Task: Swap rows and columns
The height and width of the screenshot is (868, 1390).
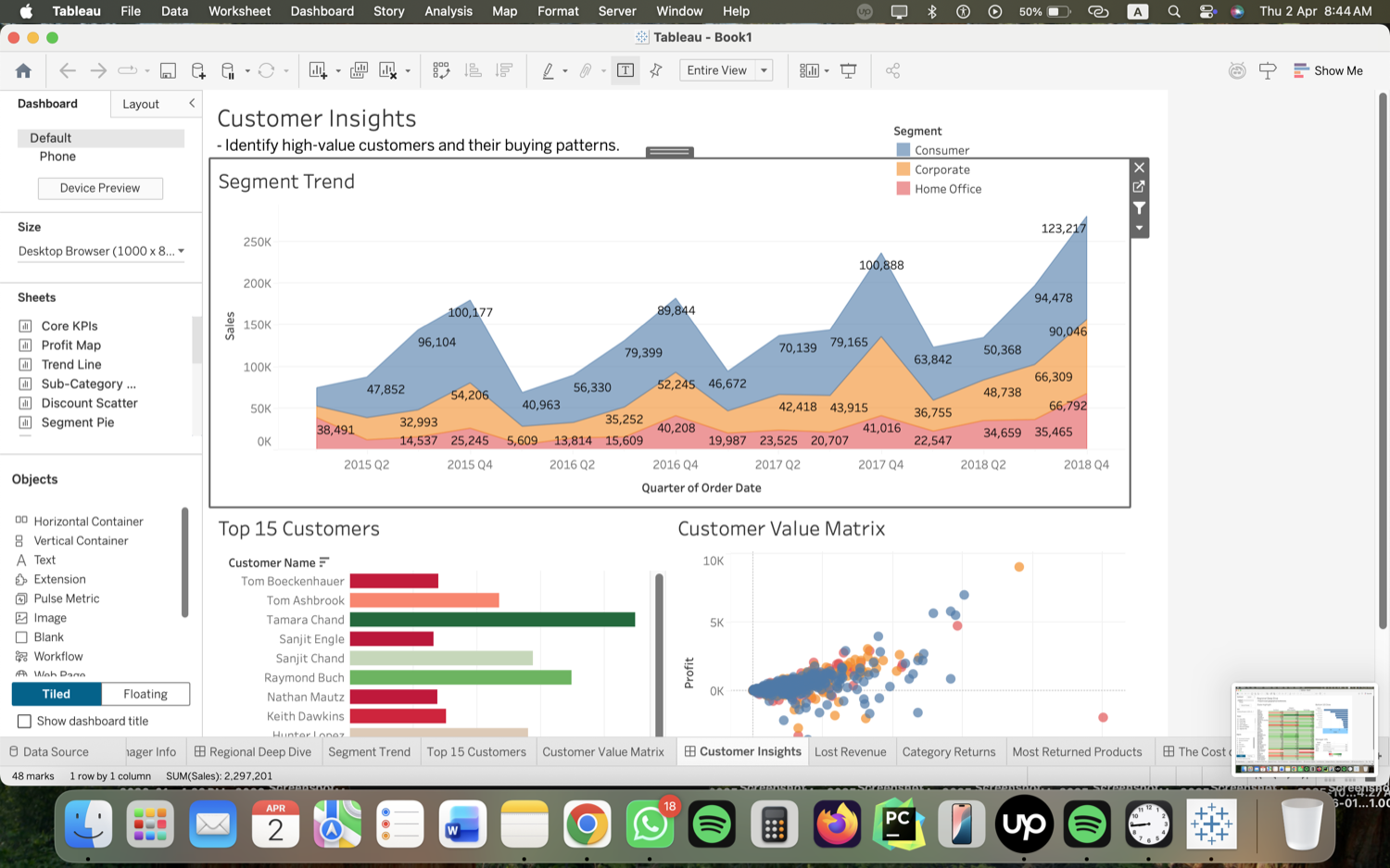Action: pyautogui.click(x=441, y=70)
